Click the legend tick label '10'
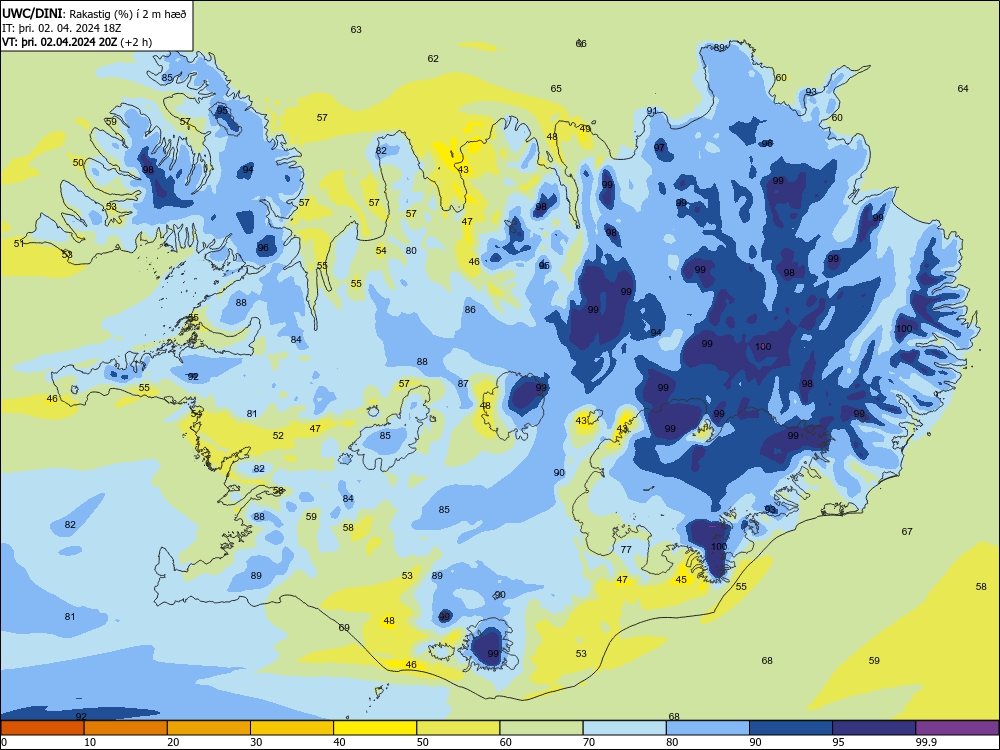Screen dimensions: 1000x750 (x=90, y=742)
